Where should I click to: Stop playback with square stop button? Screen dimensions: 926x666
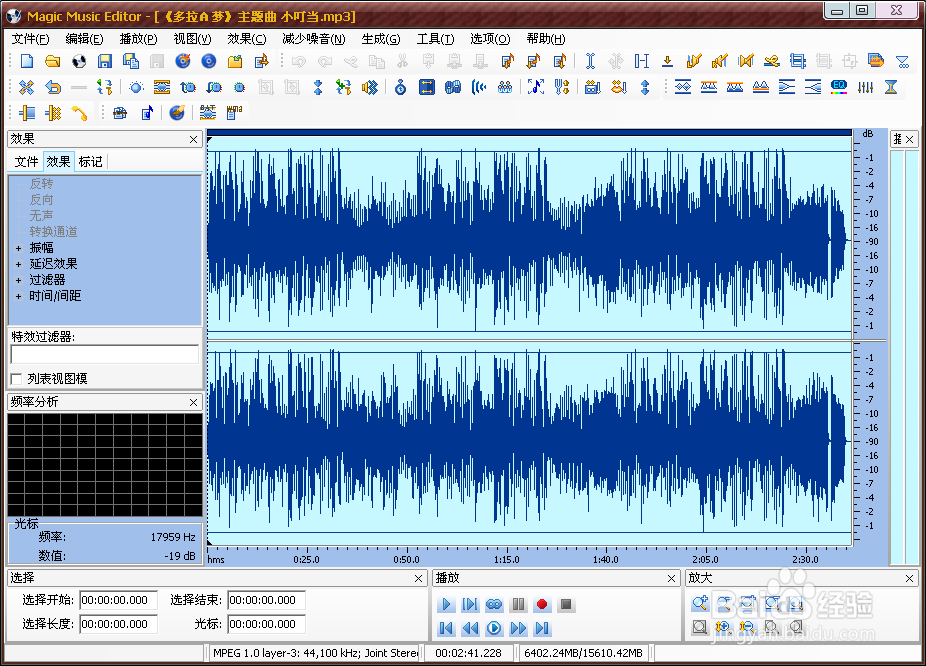coord(566,604)
